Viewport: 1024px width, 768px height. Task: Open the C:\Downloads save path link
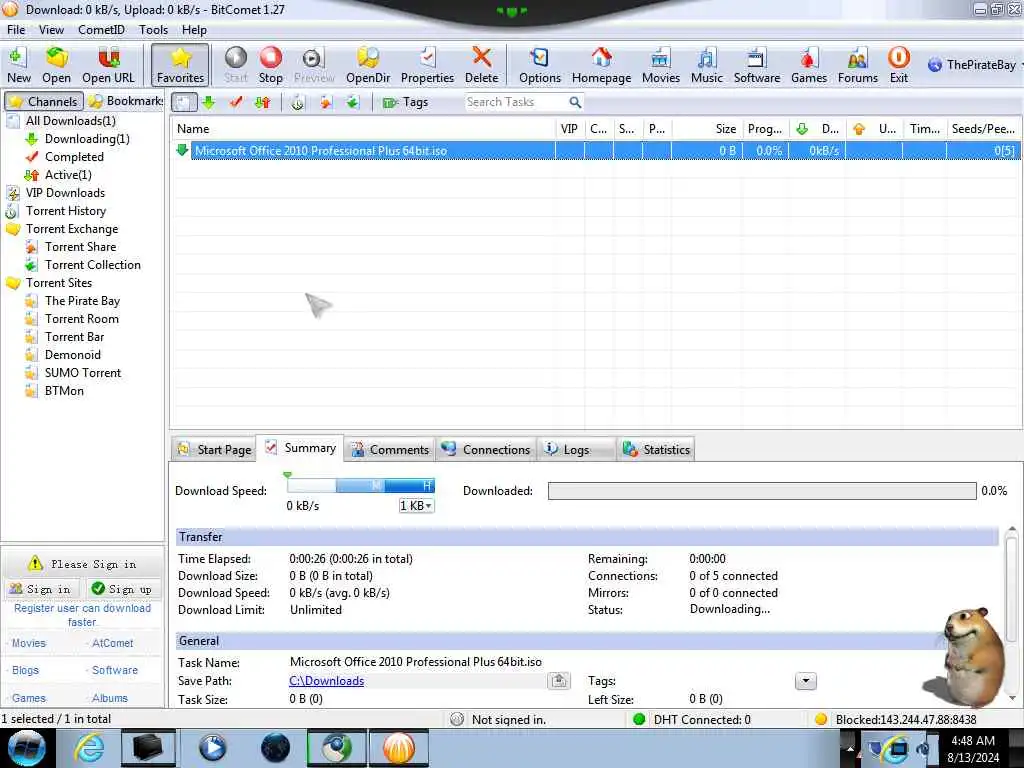pyautogui.click(x=327, y=680)
